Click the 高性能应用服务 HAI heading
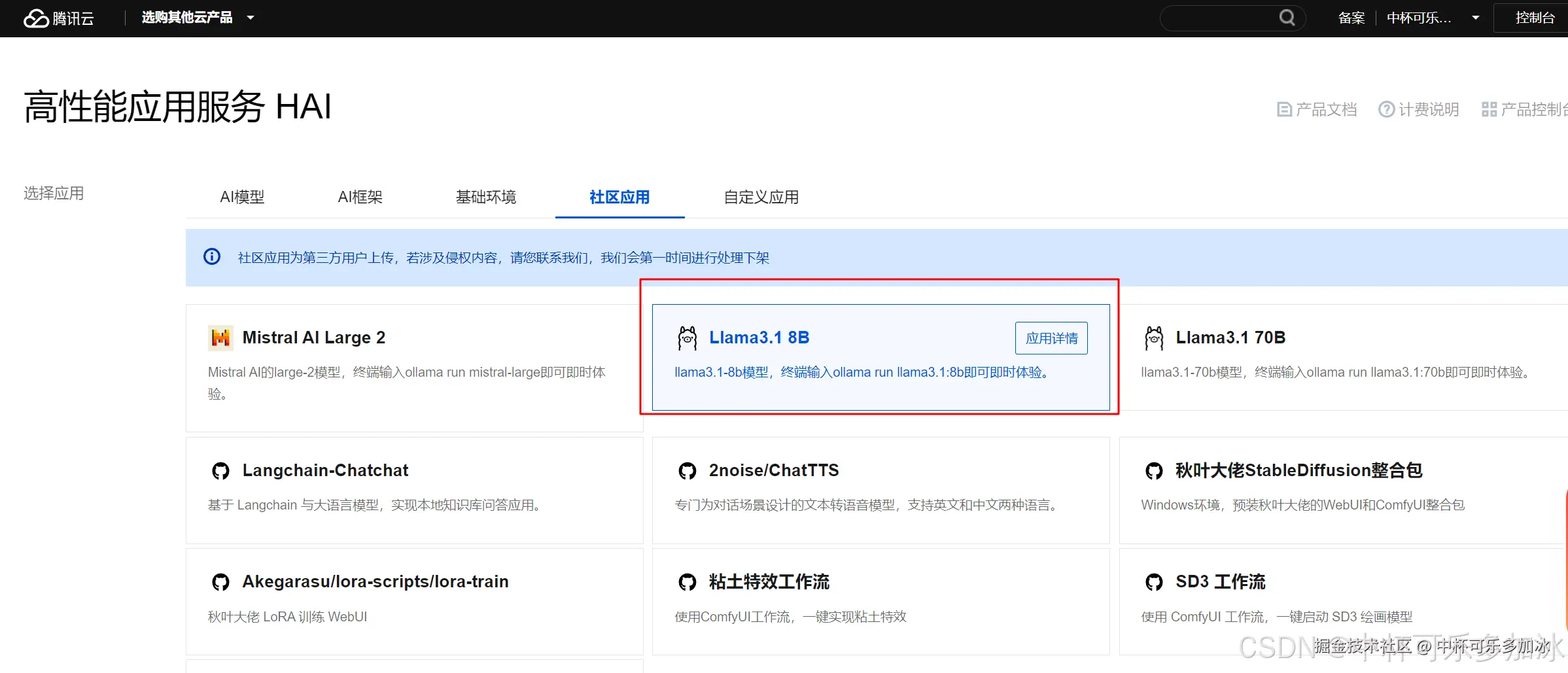 pyautogui.click(x=178, y=107)
